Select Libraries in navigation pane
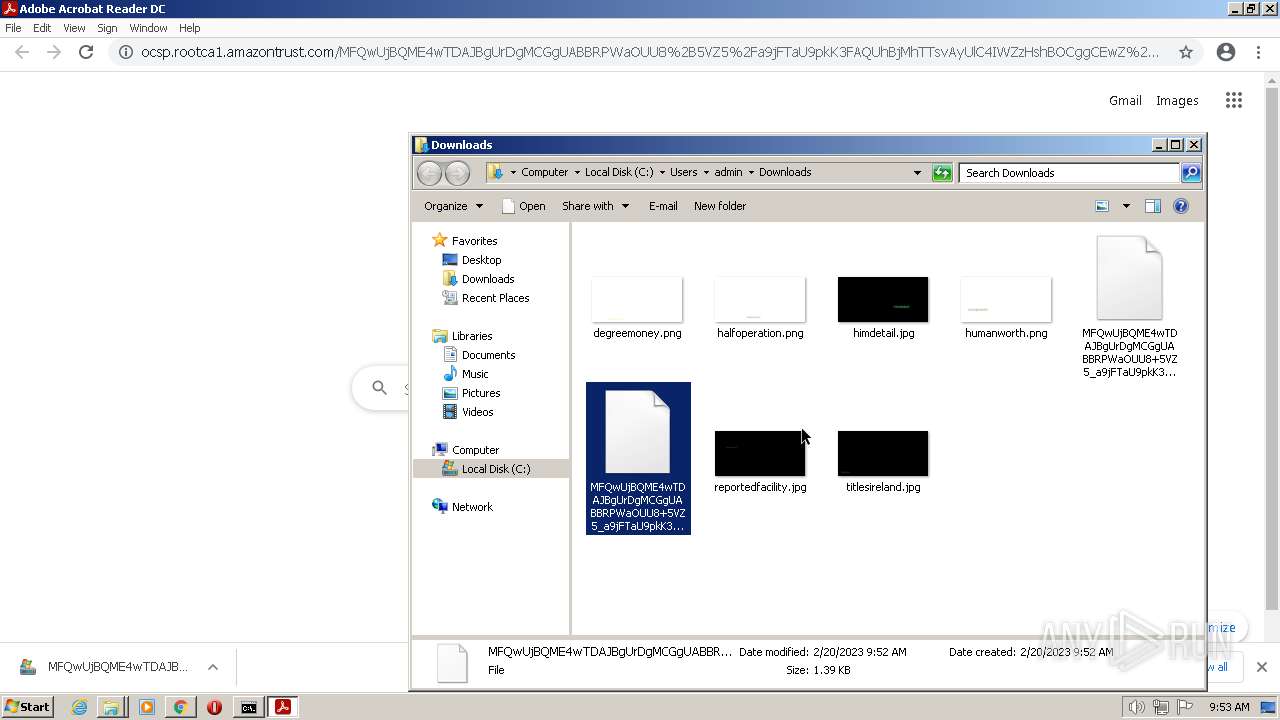The height and width of the screenshot is (720, 1280). coord(471,336)
